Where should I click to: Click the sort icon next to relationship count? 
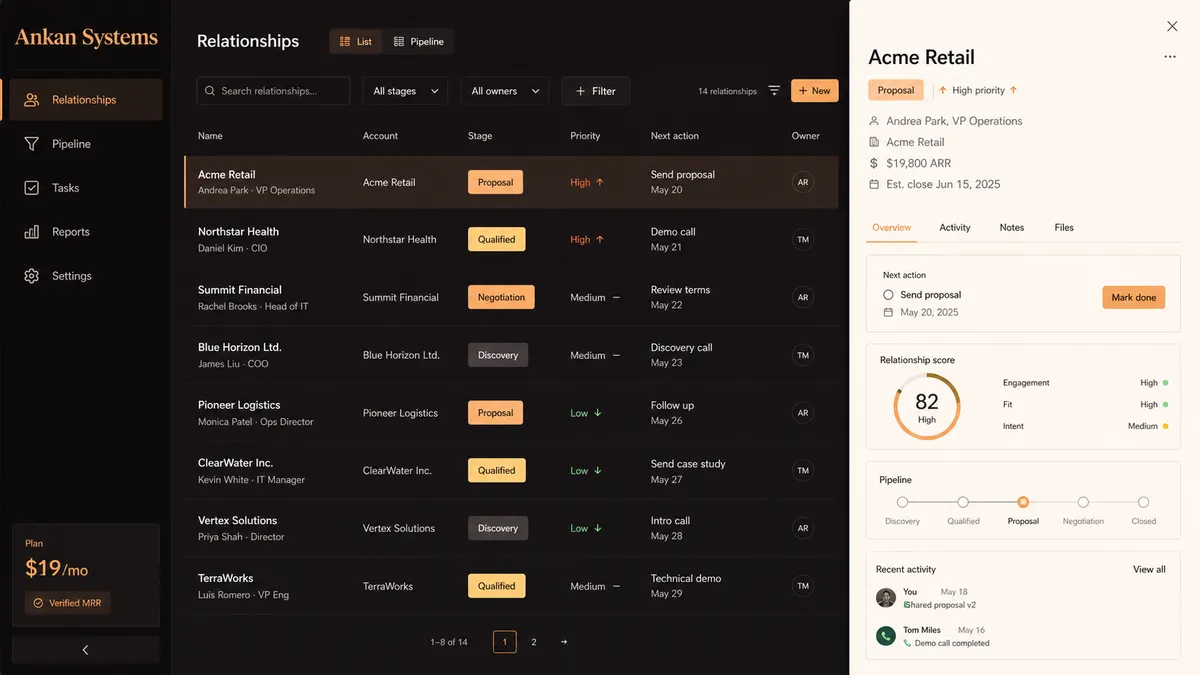774,90
